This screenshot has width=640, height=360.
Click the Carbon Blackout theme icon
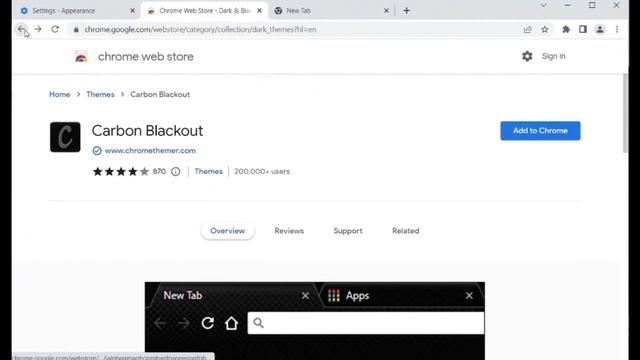65,137
